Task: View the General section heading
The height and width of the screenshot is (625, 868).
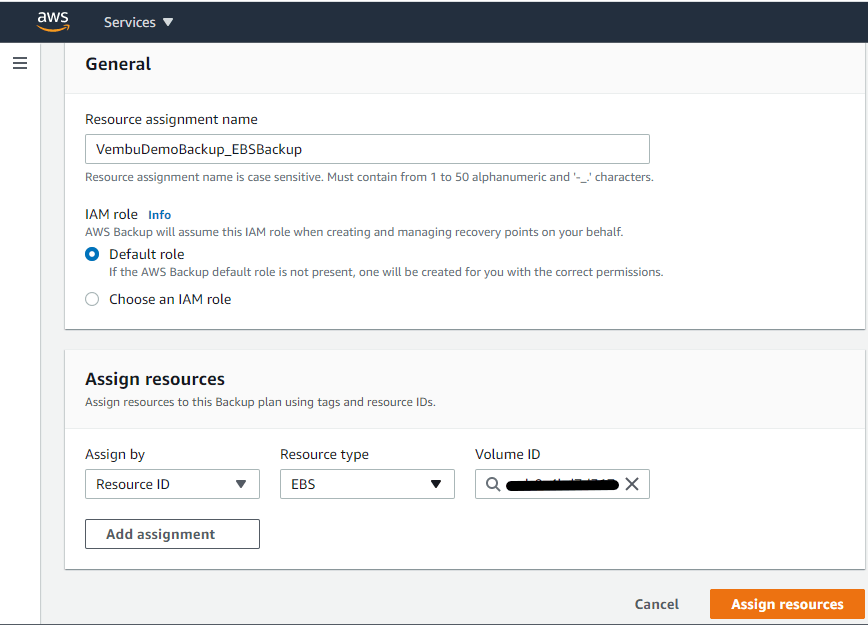Action: point(118,63)
